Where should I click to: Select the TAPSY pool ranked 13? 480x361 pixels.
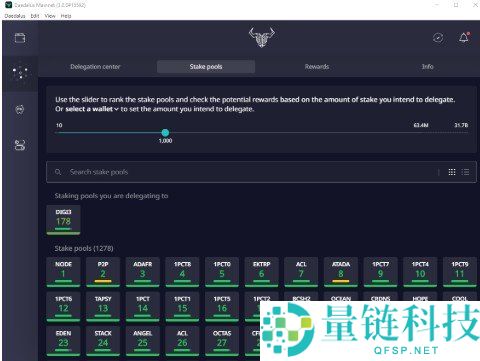103,307
